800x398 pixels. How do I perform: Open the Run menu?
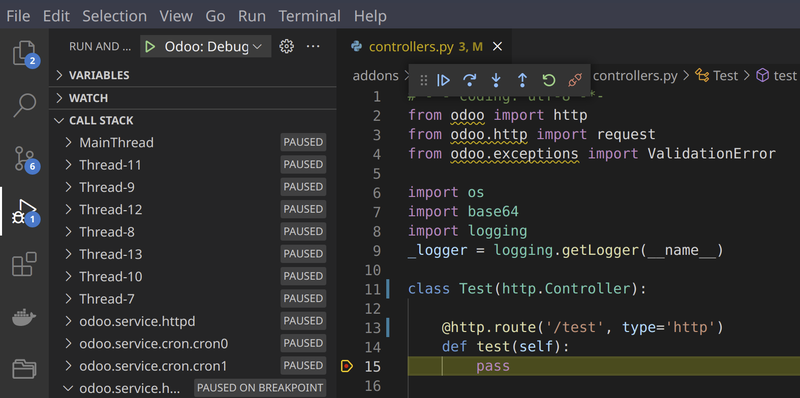(252, 16)
